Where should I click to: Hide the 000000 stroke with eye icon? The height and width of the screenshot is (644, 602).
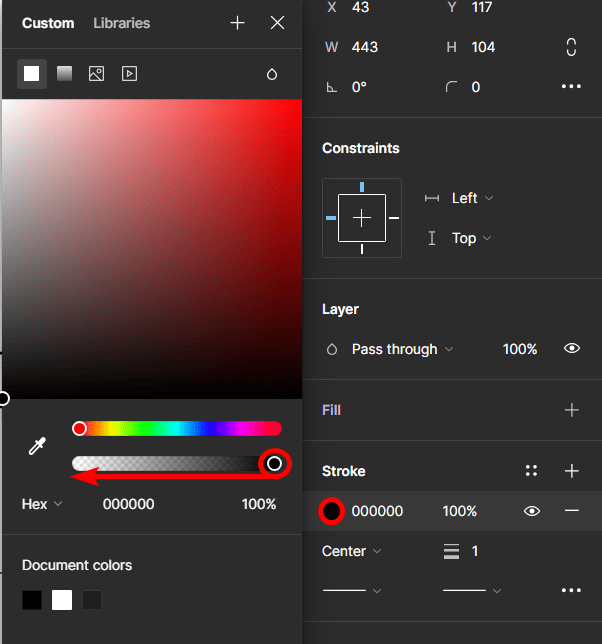532,511
